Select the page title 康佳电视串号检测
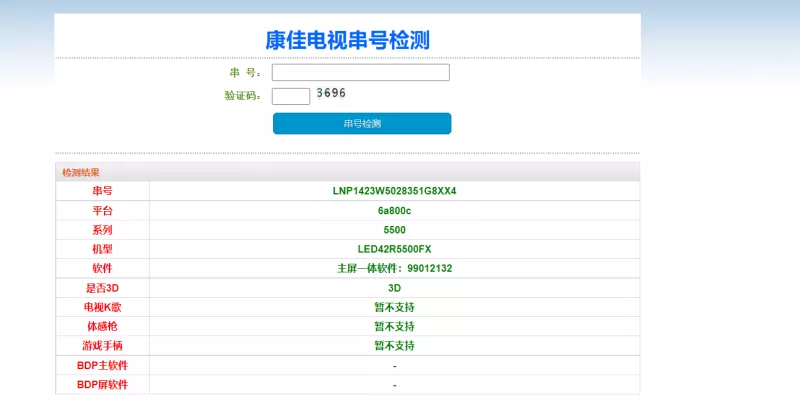 point(347,40)
